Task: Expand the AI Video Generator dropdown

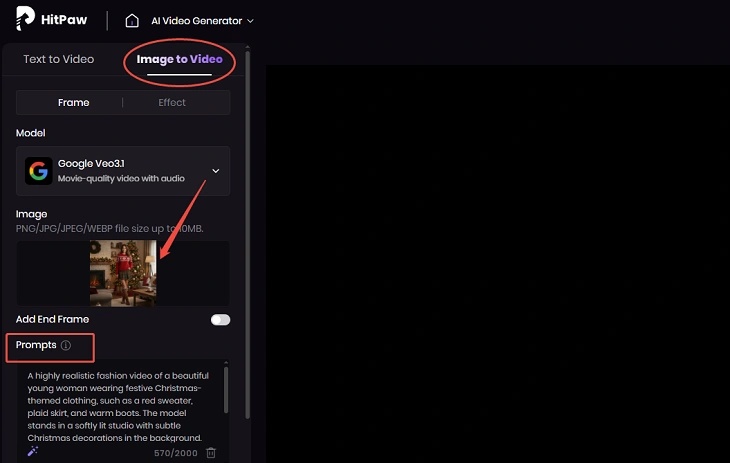Action: click(x=202, y=21)
